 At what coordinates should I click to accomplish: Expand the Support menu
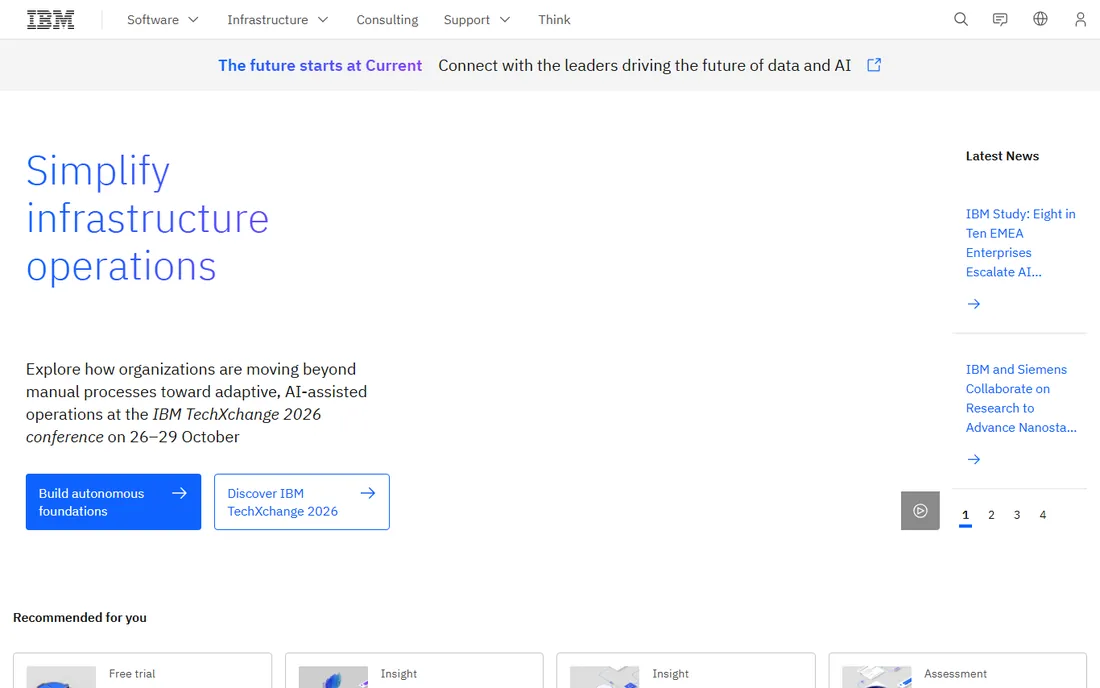click(476, 20)
